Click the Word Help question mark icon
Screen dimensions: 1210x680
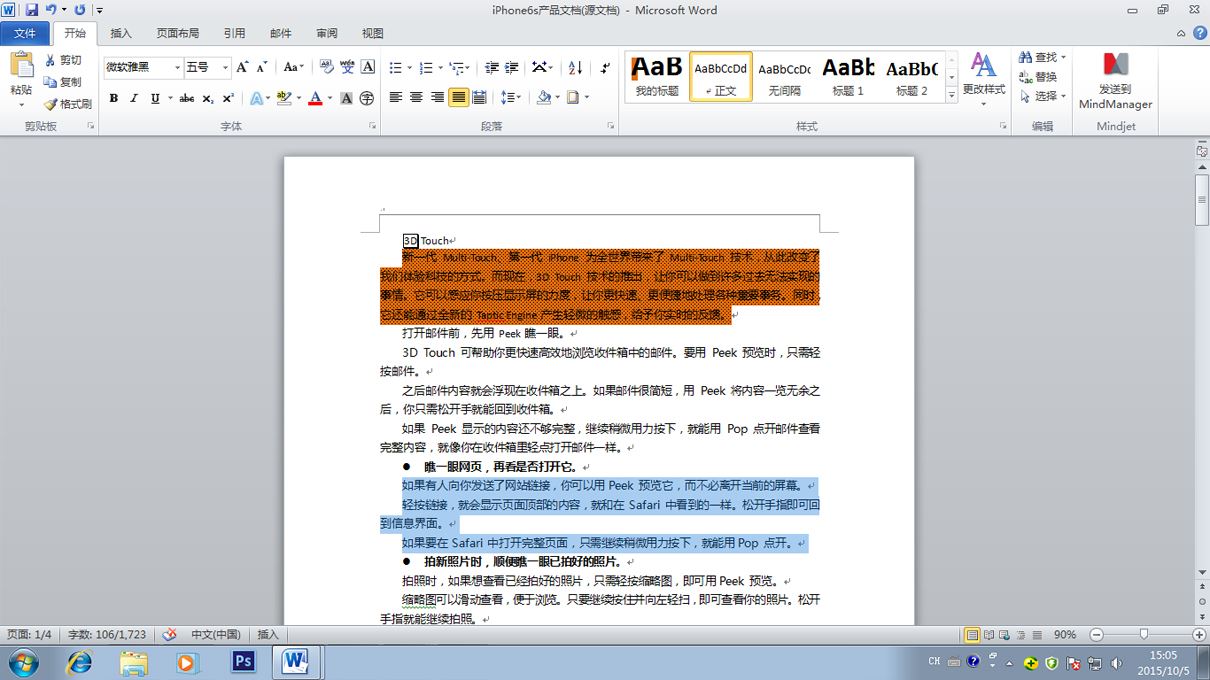pos(1199,33)
